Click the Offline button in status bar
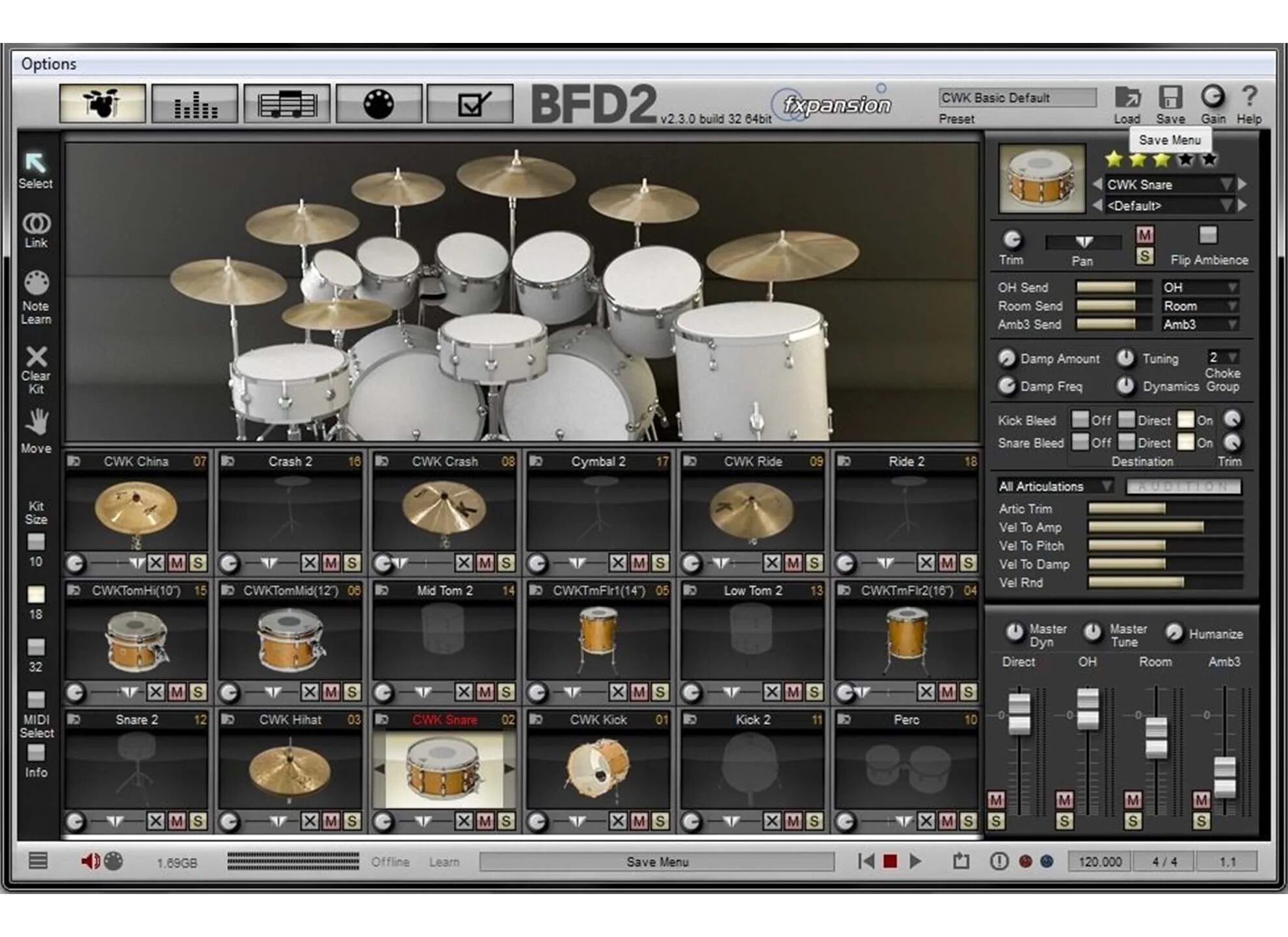Screen dimensions: 1288x937 pos(390,862)
